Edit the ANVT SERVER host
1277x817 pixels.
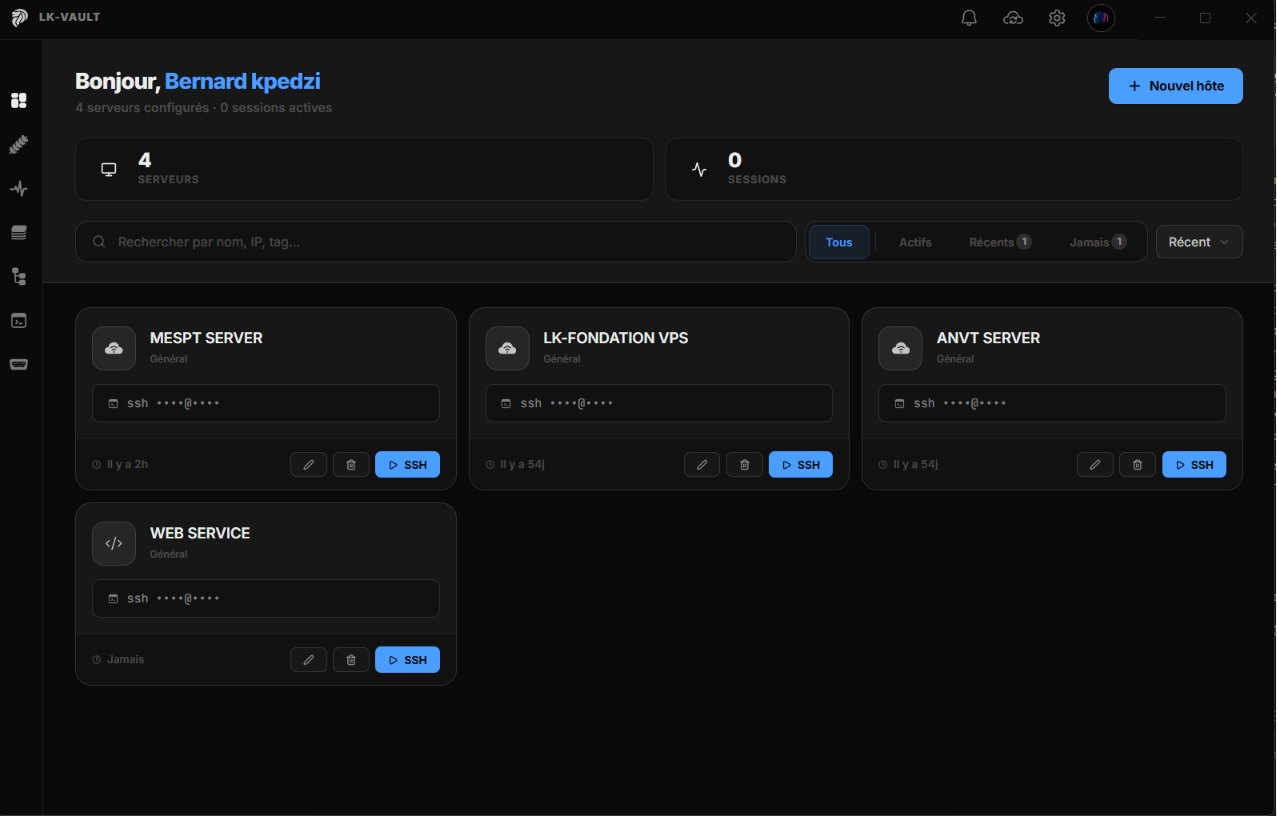tap(1095, 465)
